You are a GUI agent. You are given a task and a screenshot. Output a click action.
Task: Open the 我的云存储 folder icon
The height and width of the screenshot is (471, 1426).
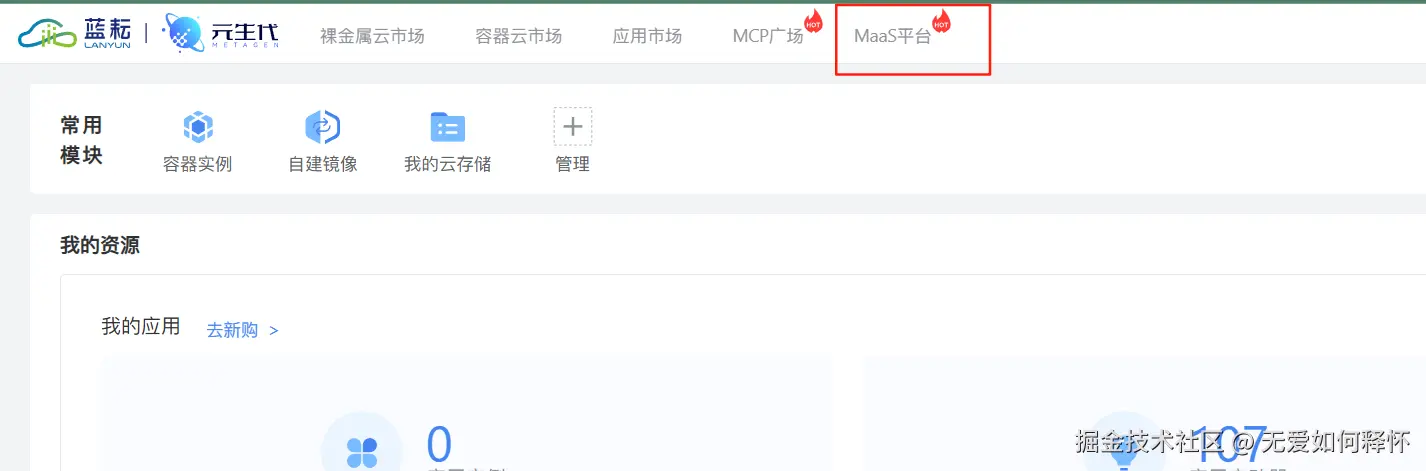point(448,127)
